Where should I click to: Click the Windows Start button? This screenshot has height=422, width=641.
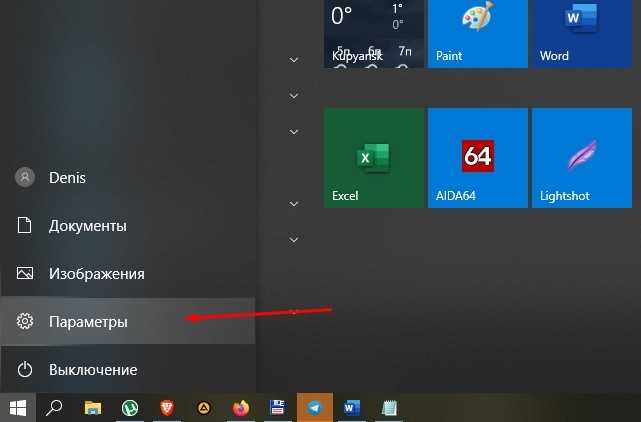[18, 408]
